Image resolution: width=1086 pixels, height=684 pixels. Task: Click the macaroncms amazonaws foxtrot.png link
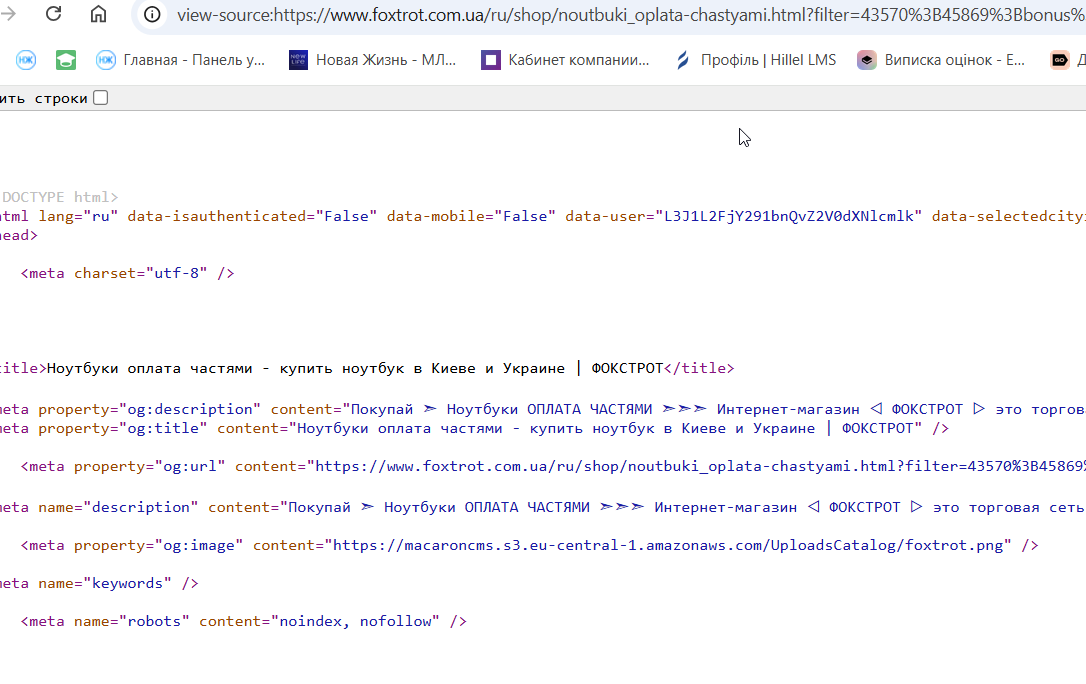668,546
